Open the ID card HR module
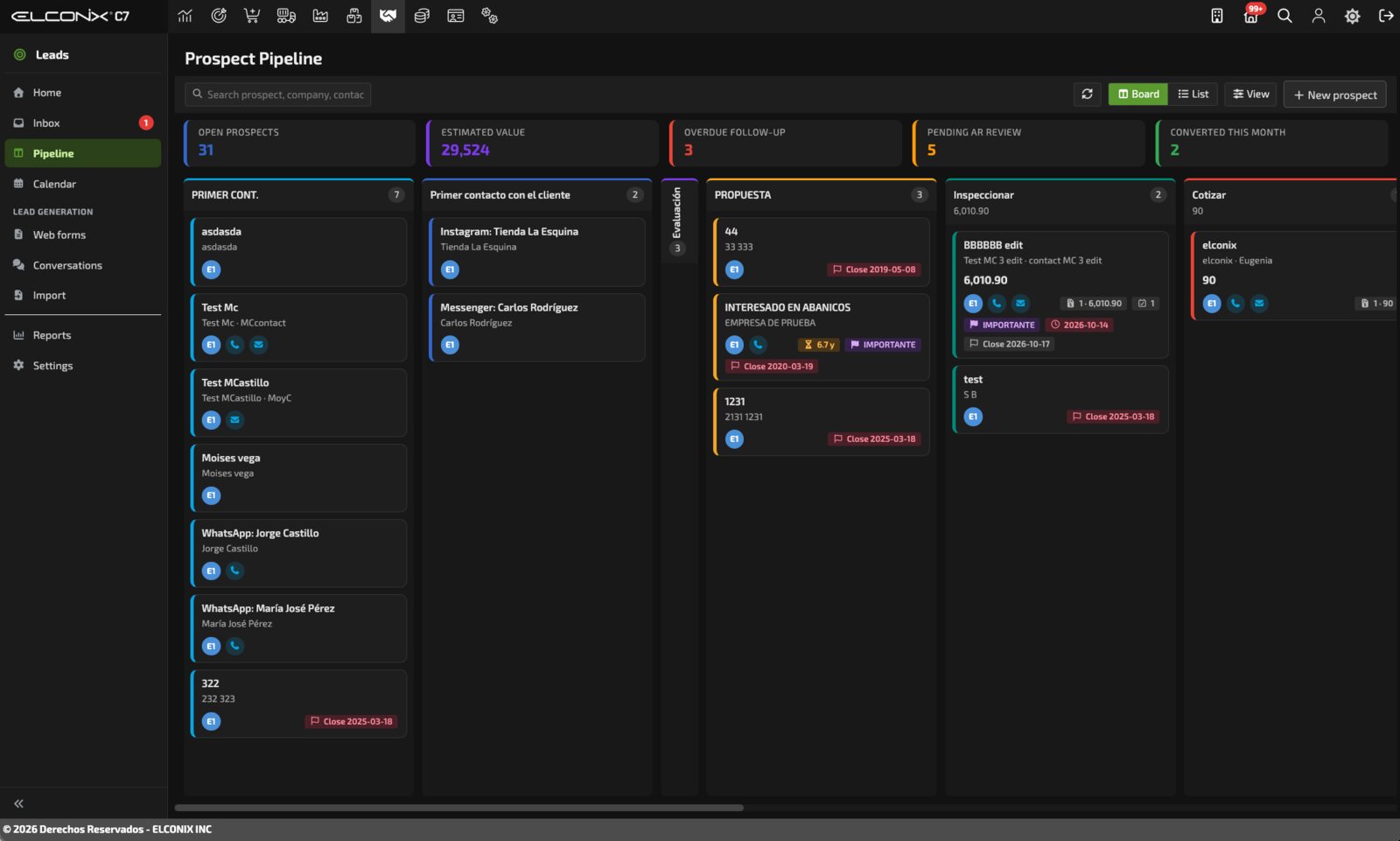Viewport: 1400px width, 841px height. 456,16
